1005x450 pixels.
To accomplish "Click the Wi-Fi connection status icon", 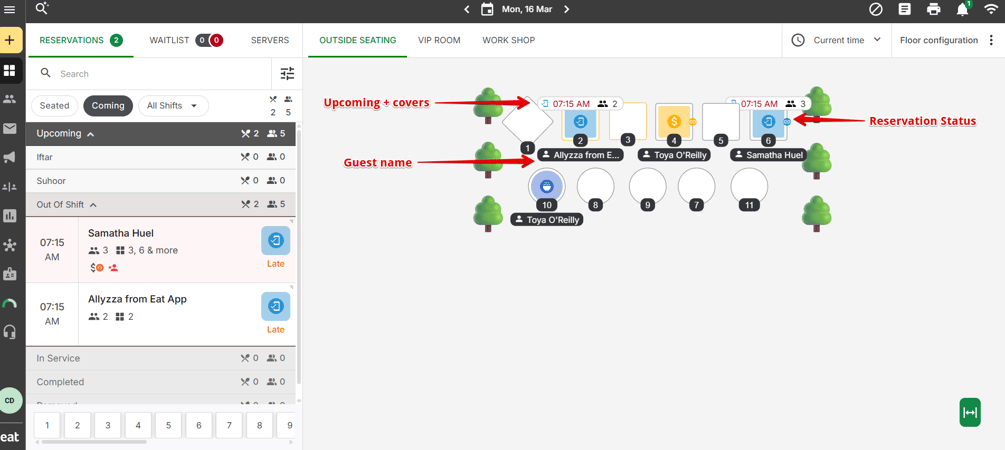I will pos(991,9).
